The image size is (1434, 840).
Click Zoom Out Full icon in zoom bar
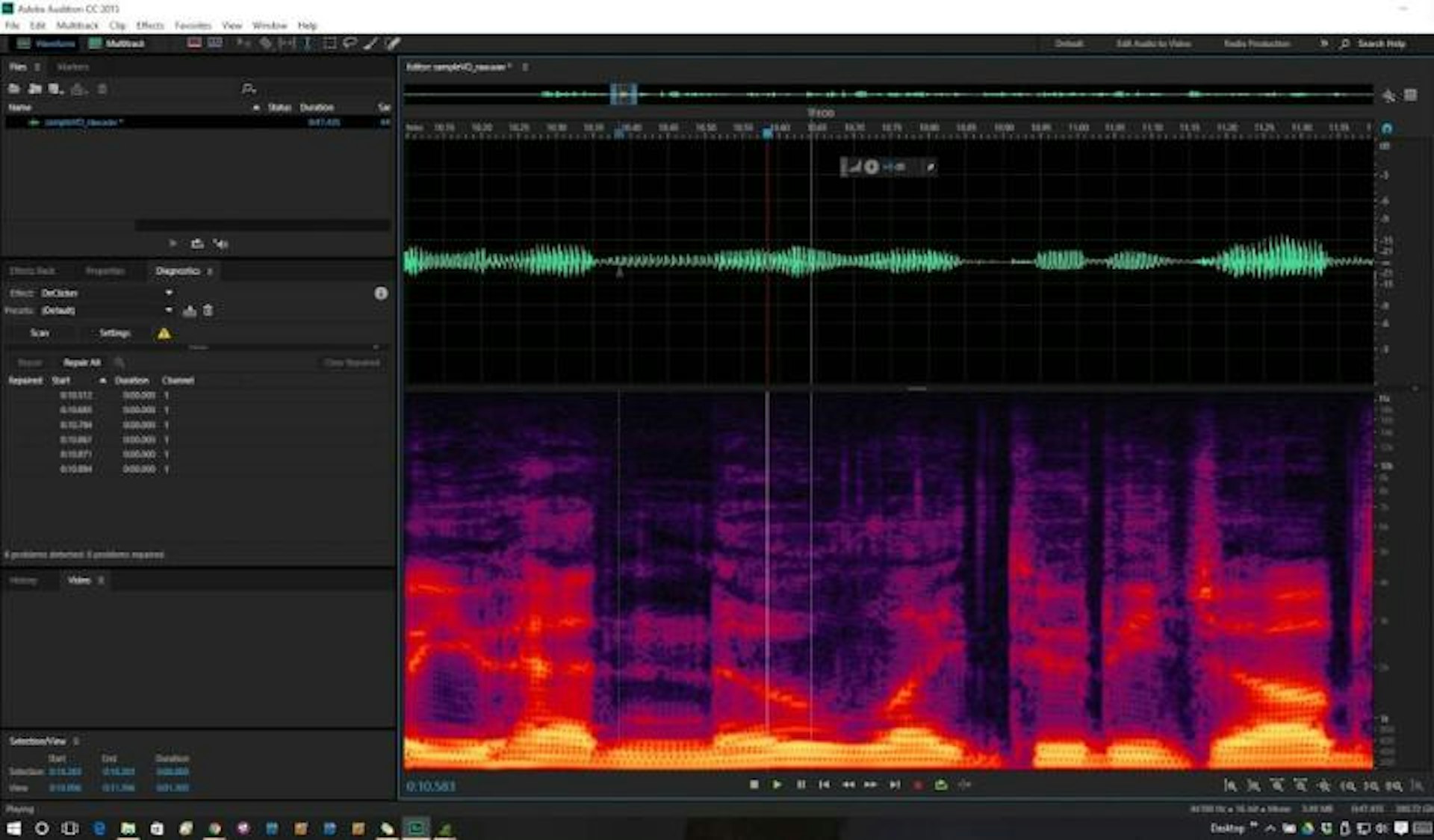(1323, 785)
